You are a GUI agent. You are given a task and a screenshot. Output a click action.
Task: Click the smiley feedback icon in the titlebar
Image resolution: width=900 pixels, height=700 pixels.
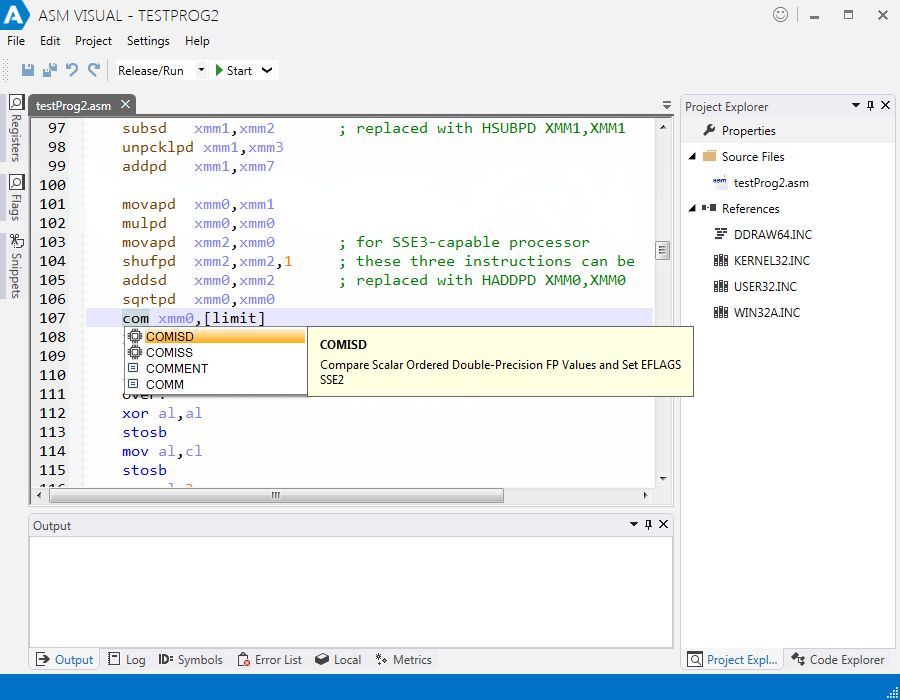(x=780, y=15)
